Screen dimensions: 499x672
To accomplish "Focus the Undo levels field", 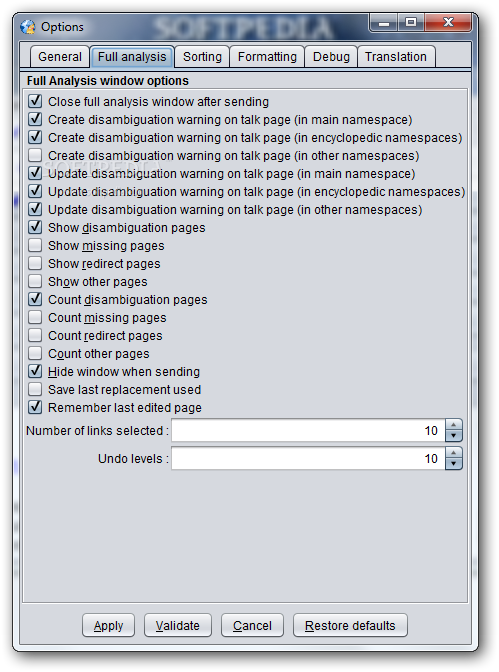I will pos(309,459).
